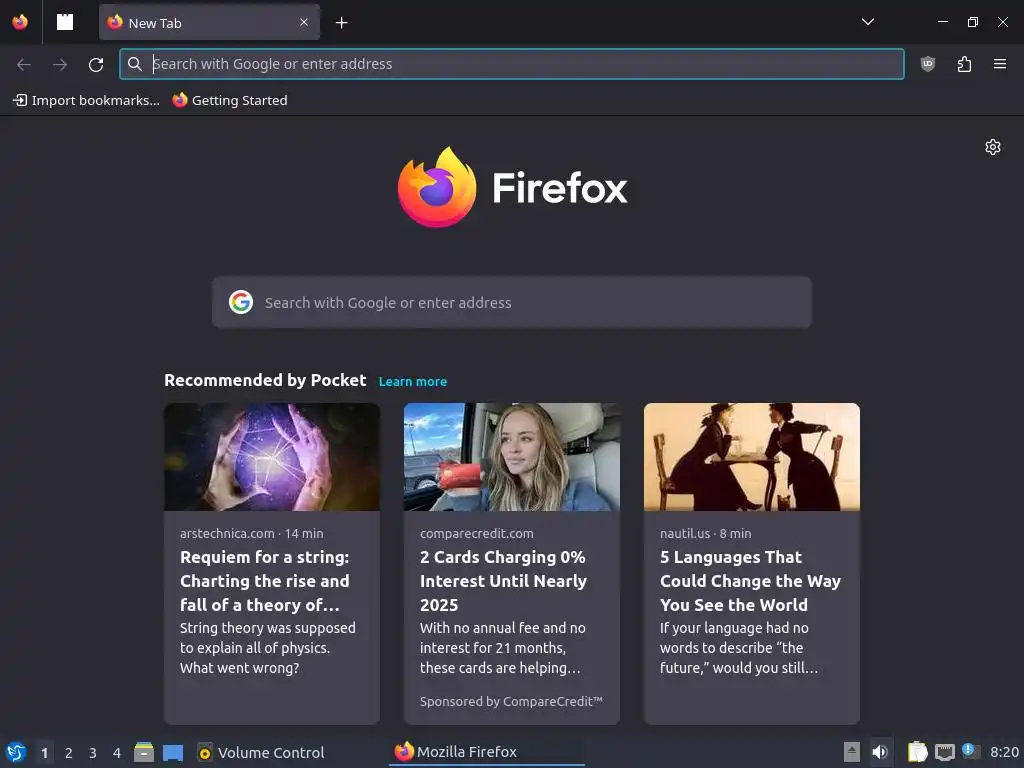The height and width of the screenshot is (768, 1024).
Task: Click the comparecredit.com source label
Action: coord(476,534)
